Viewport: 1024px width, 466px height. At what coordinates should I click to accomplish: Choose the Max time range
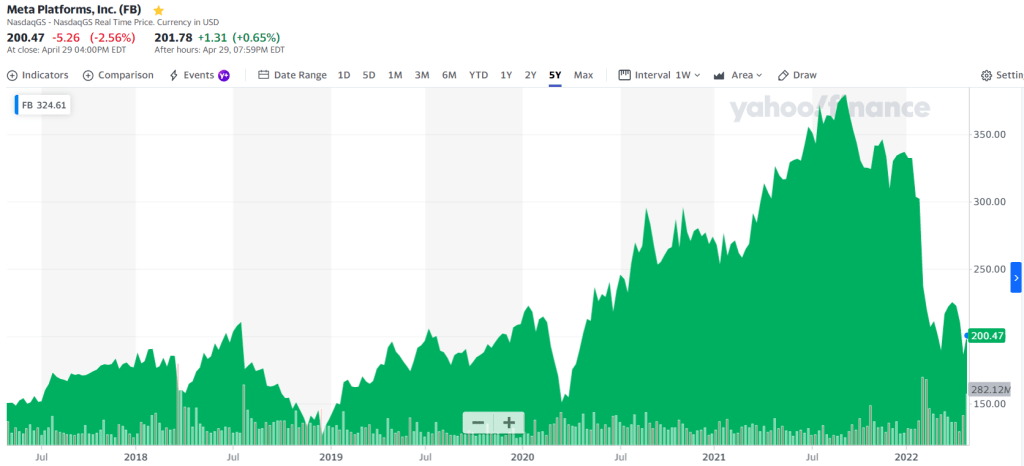point(583,75)
